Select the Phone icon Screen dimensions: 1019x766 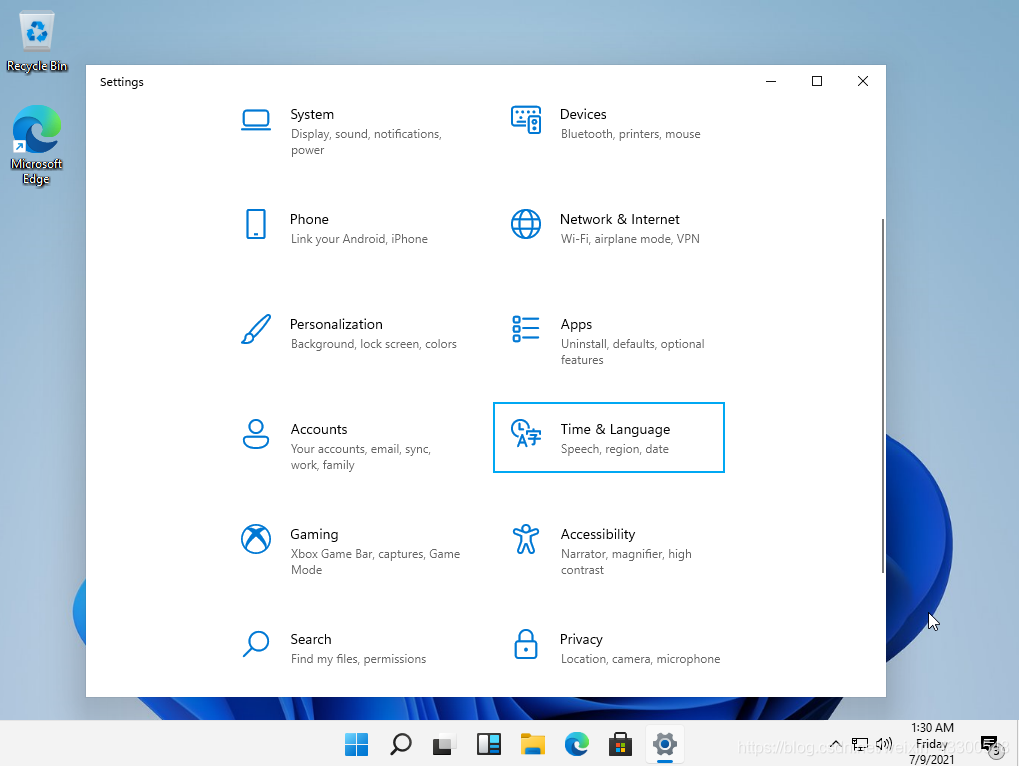pos(256,224)
